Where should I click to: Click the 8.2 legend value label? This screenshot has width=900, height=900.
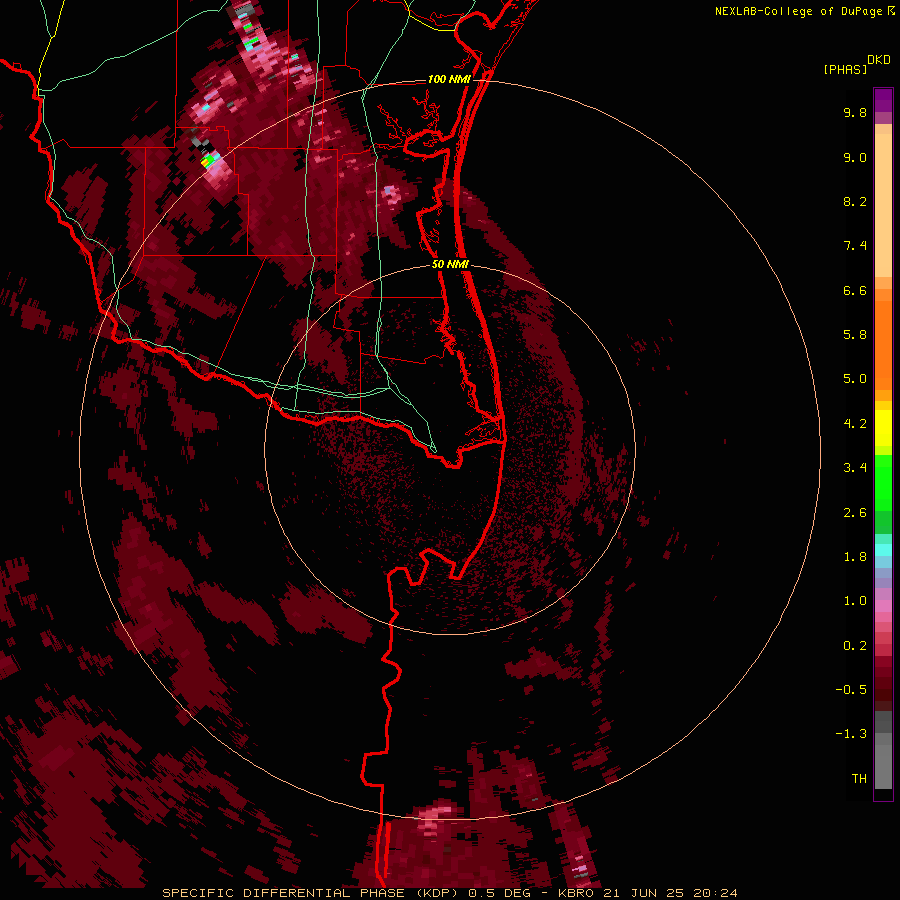pyautogui.click(x=855, y=201)
